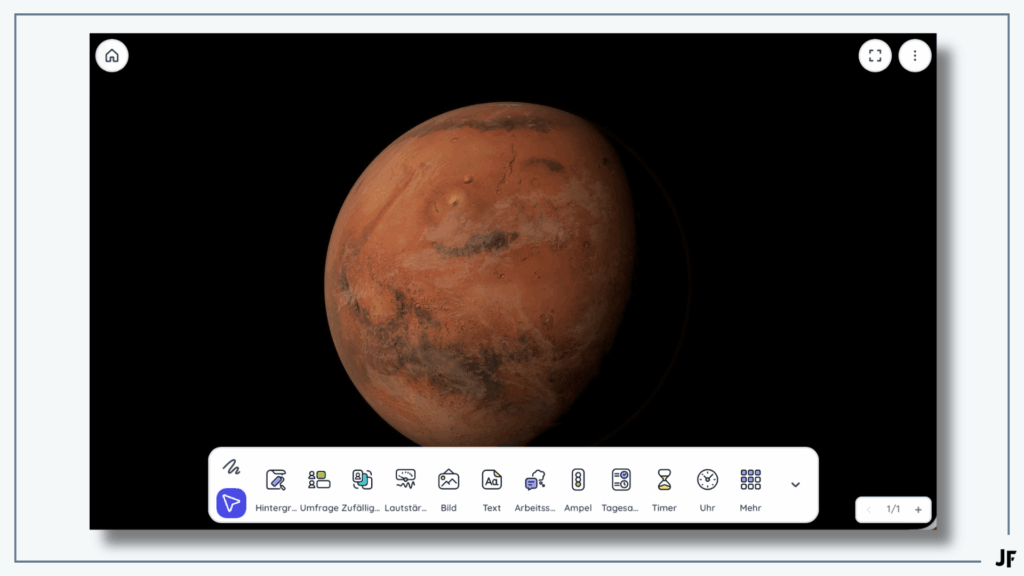Click the home icon button

112,56
